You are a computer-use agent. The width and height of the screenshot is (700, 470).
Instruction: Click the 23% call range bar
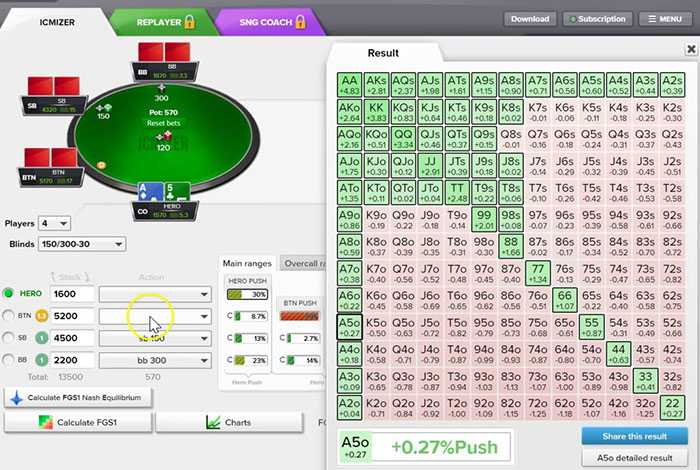pos(251,360)
